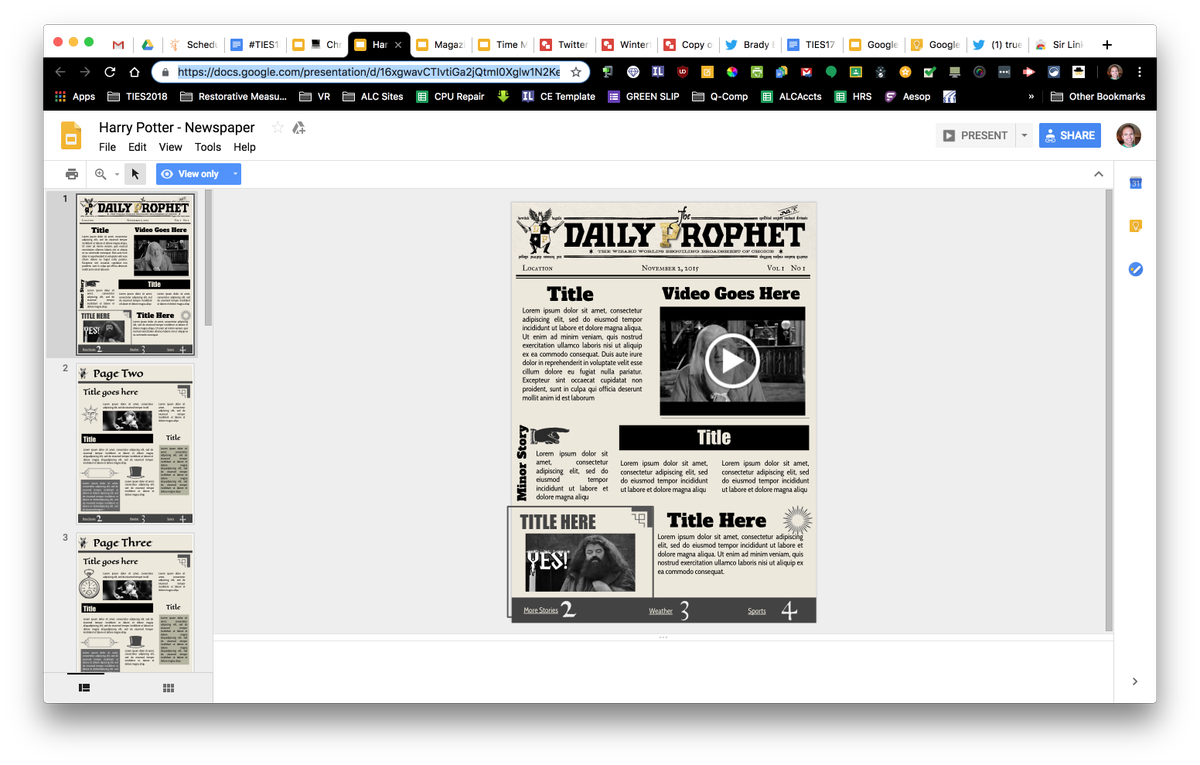Viewport: 1200px width, 765px height.
Task: Click the Google Slides home logo
Action: coord(71,136)
